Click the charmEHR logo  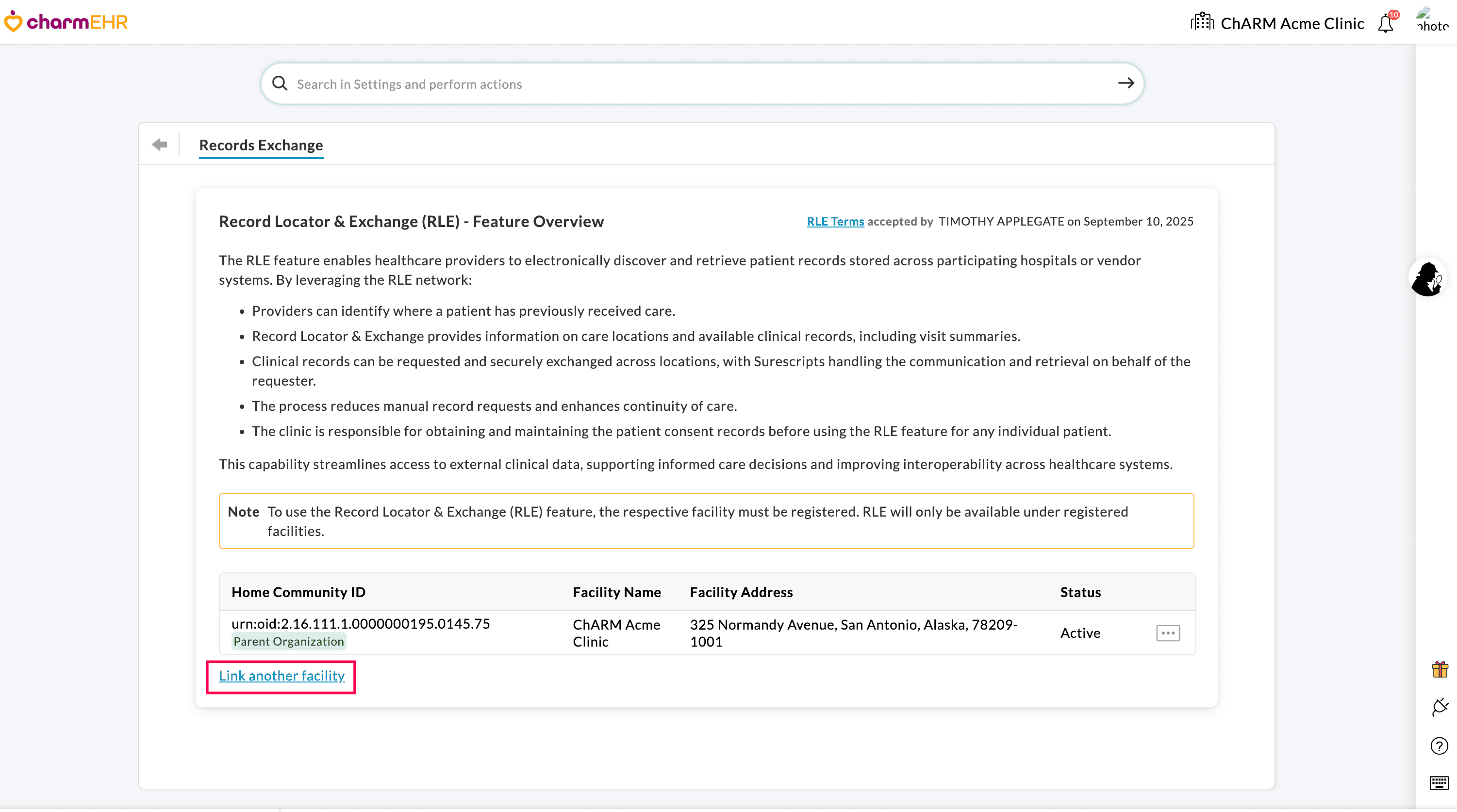tap(66, 22)
